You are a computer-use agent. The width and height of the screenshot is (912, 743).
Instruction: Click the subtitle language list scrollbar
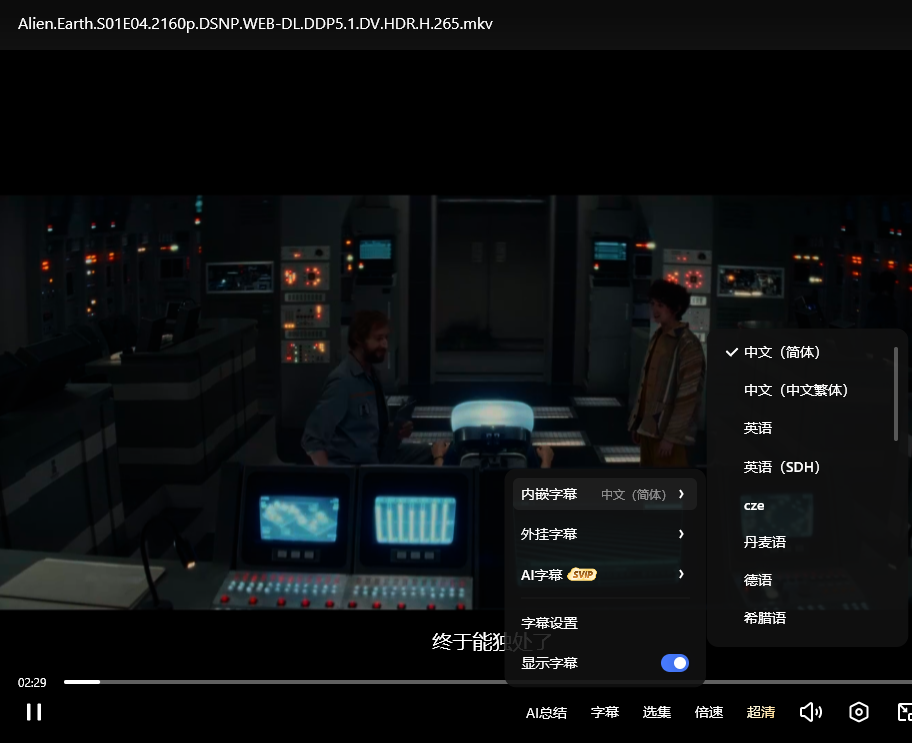point(896,394)
